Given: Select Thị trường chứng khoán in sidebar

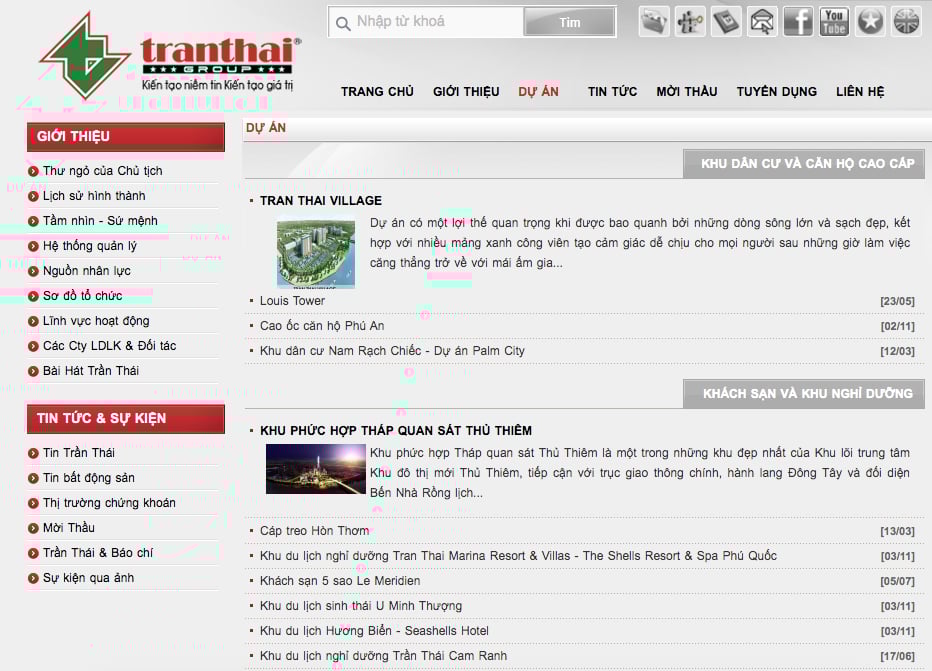Looking at the screenshot, I should coord(109,503).
